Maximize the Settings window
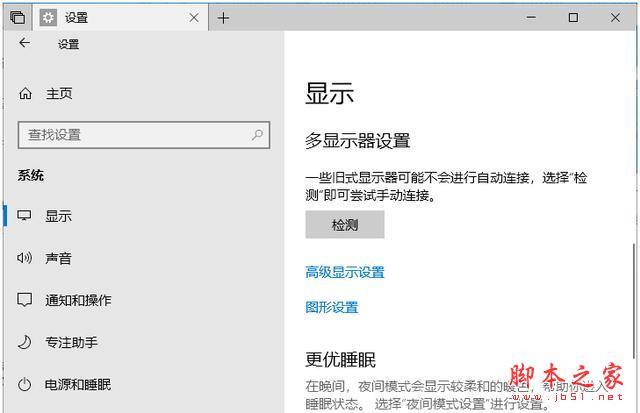 pos(573,17)
